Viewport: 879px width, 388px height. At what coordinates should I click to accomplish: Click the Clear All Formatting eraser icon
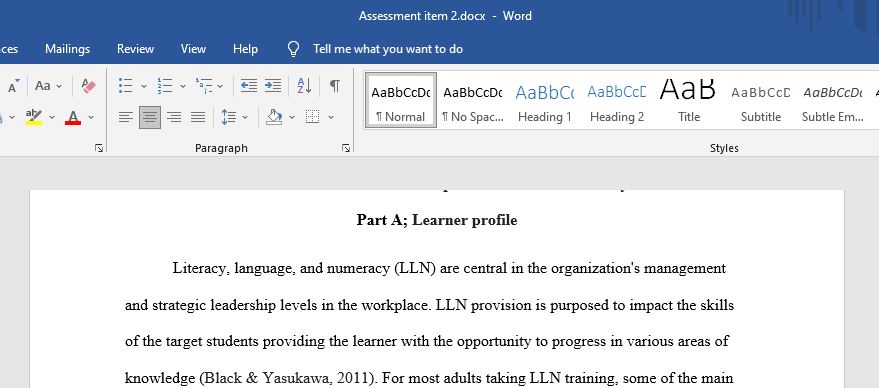pyautogui.click(x=88, y=86)
